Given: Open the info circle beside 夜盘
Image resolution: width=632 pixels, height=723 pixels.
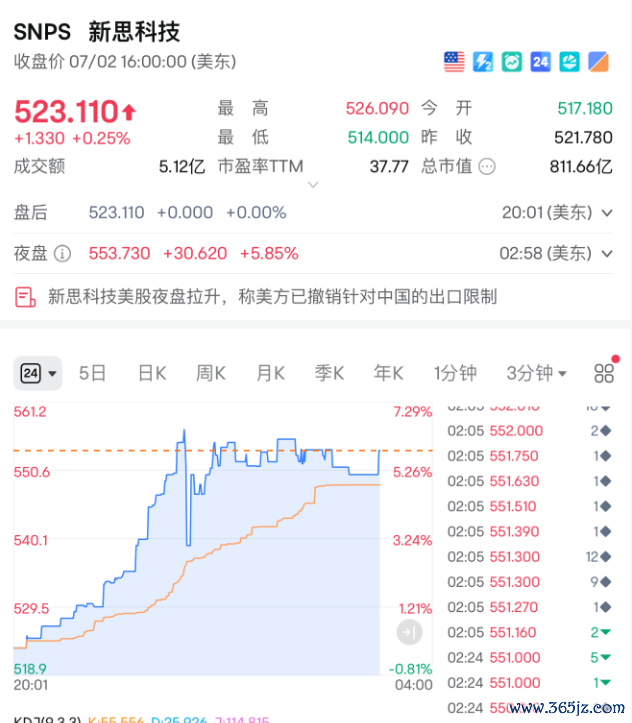Looking at the screenshot, I should click(62, 253).
